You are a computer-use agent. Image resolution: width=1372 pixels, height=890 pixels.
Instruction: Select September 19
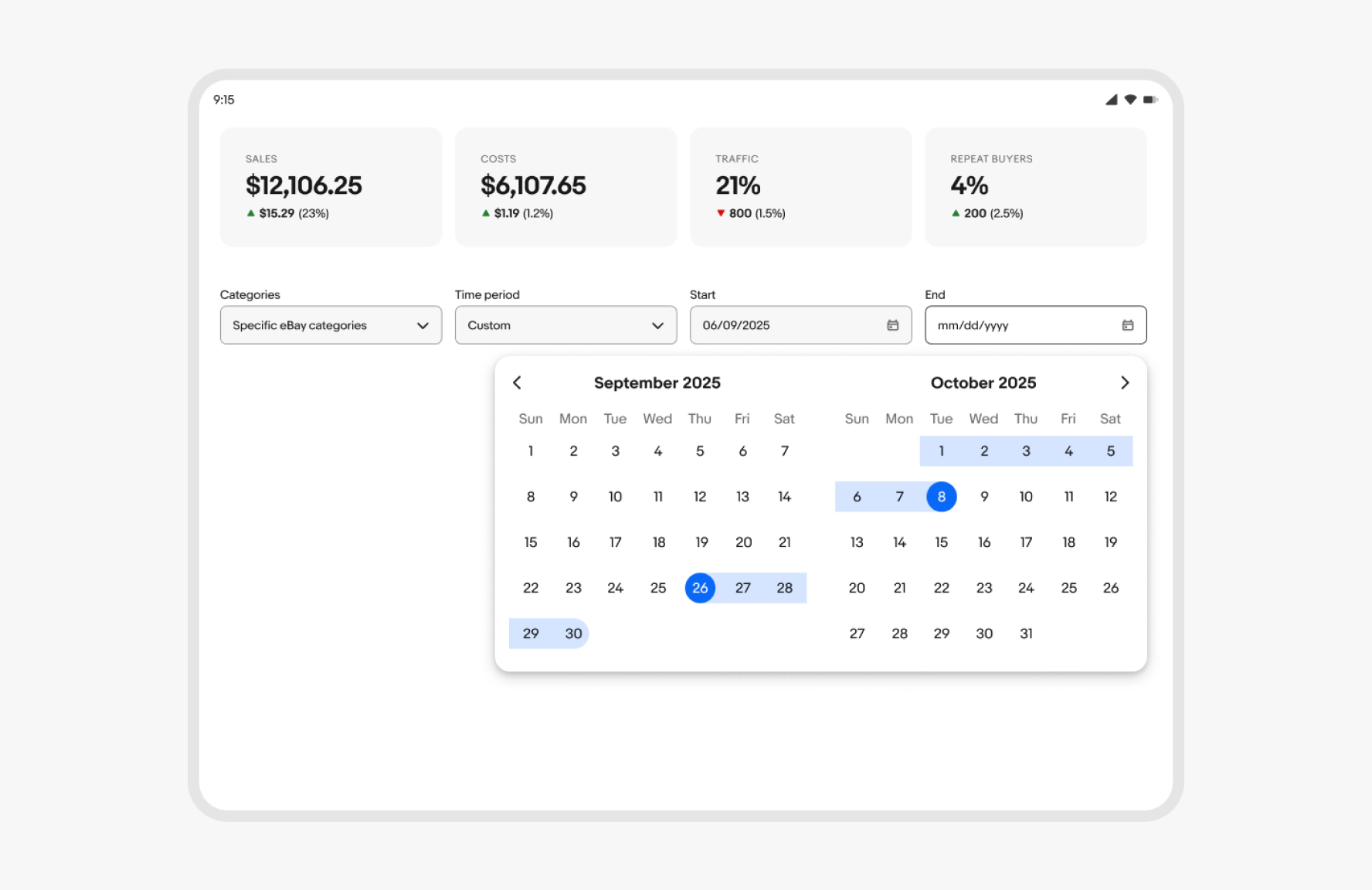(x=700, y=542)
